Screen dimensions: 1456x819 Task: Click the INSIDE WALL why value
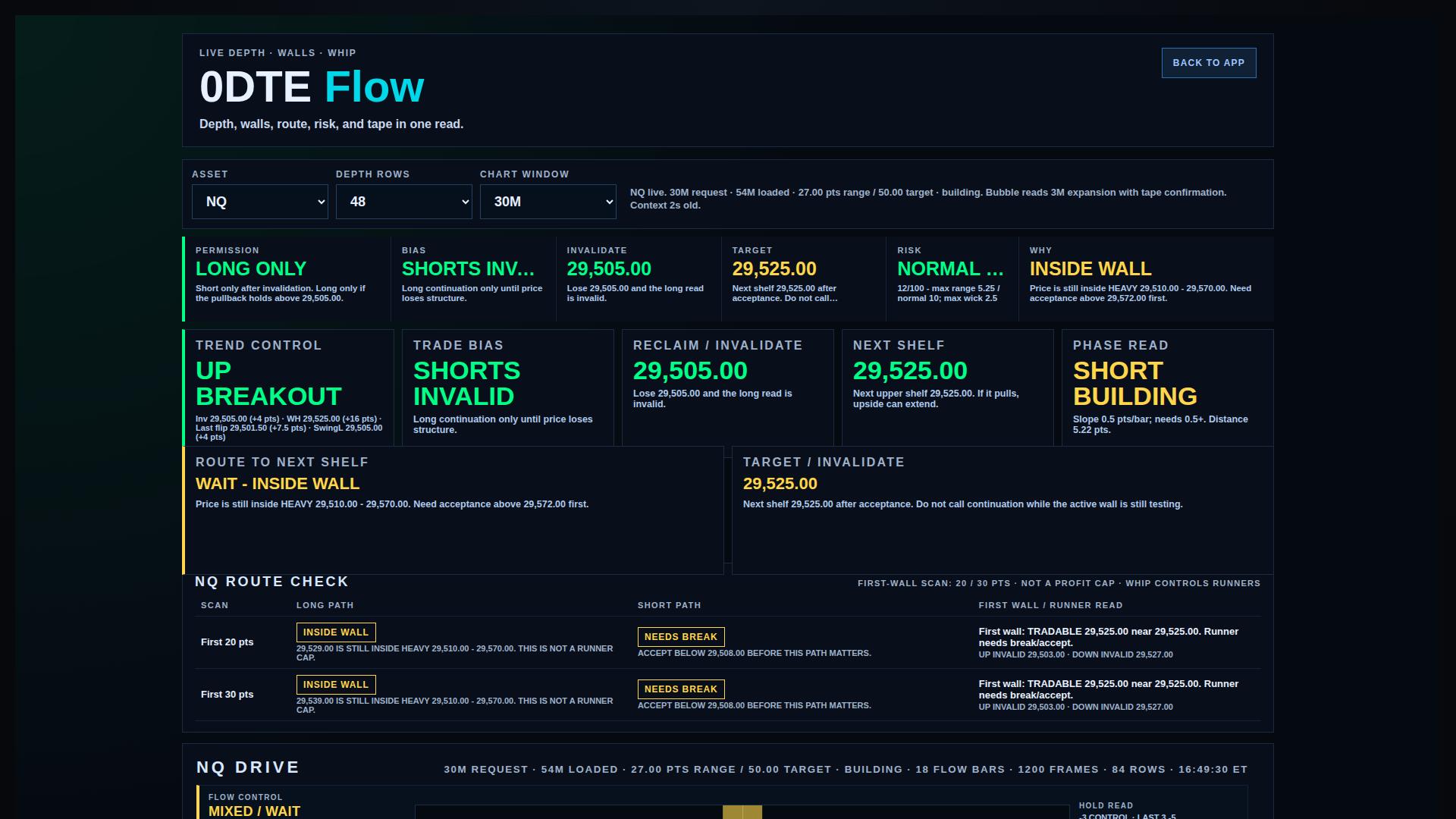pyautogui.click(x=1090, y=269)
